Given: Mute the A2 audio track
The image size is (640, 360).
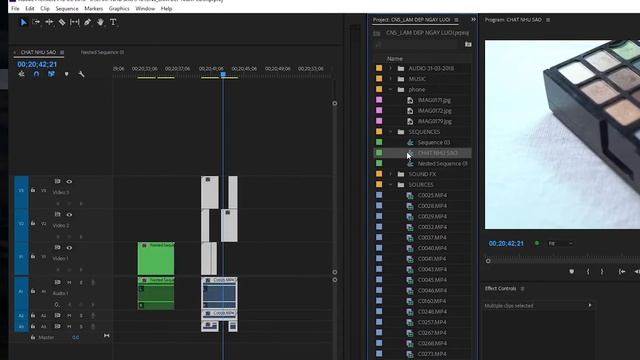Looking at the screenshot, I should pos(69,316).
